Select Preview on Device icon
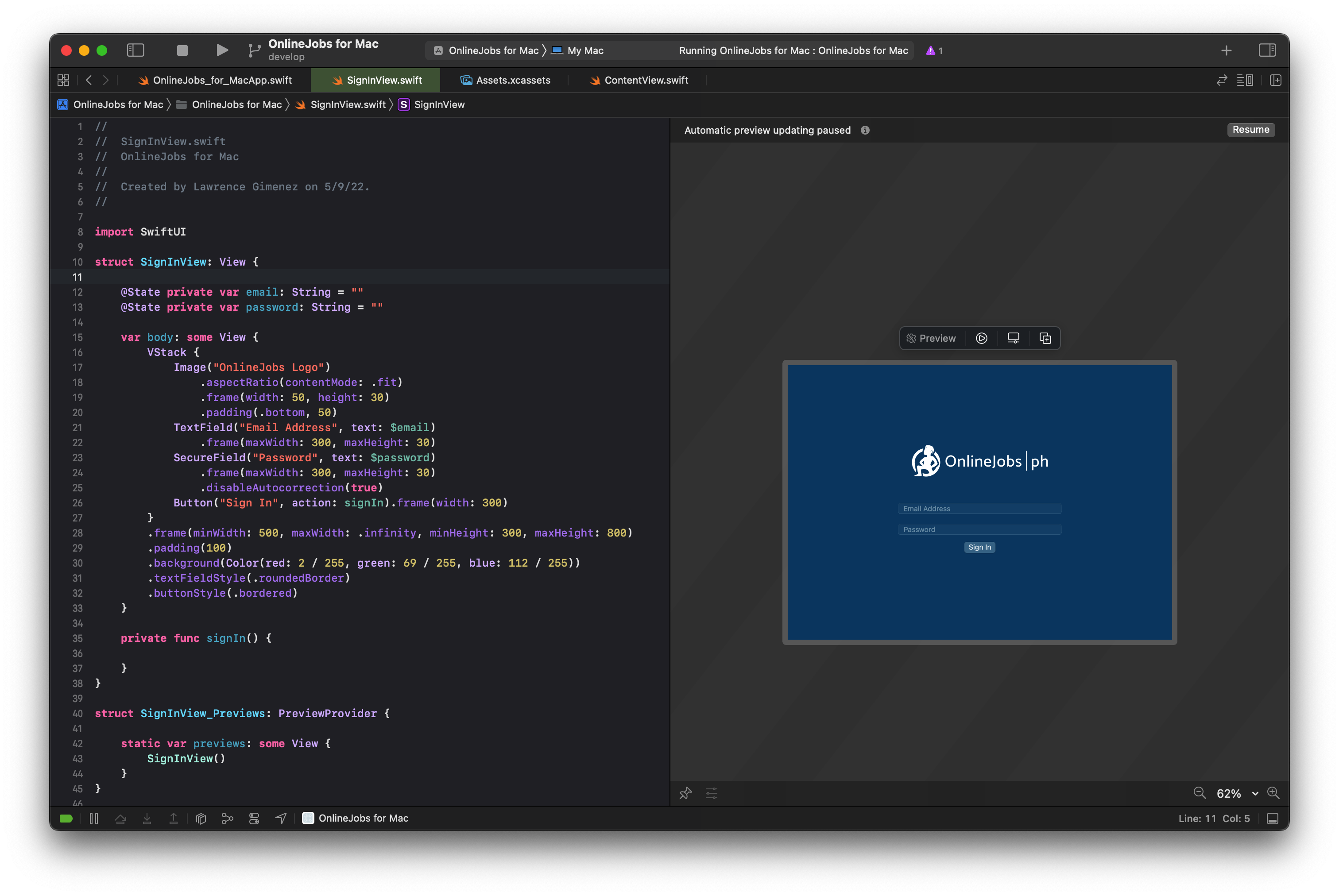Image resolution: width=1339 pixels, height=896 pixels. [1013, 338]
